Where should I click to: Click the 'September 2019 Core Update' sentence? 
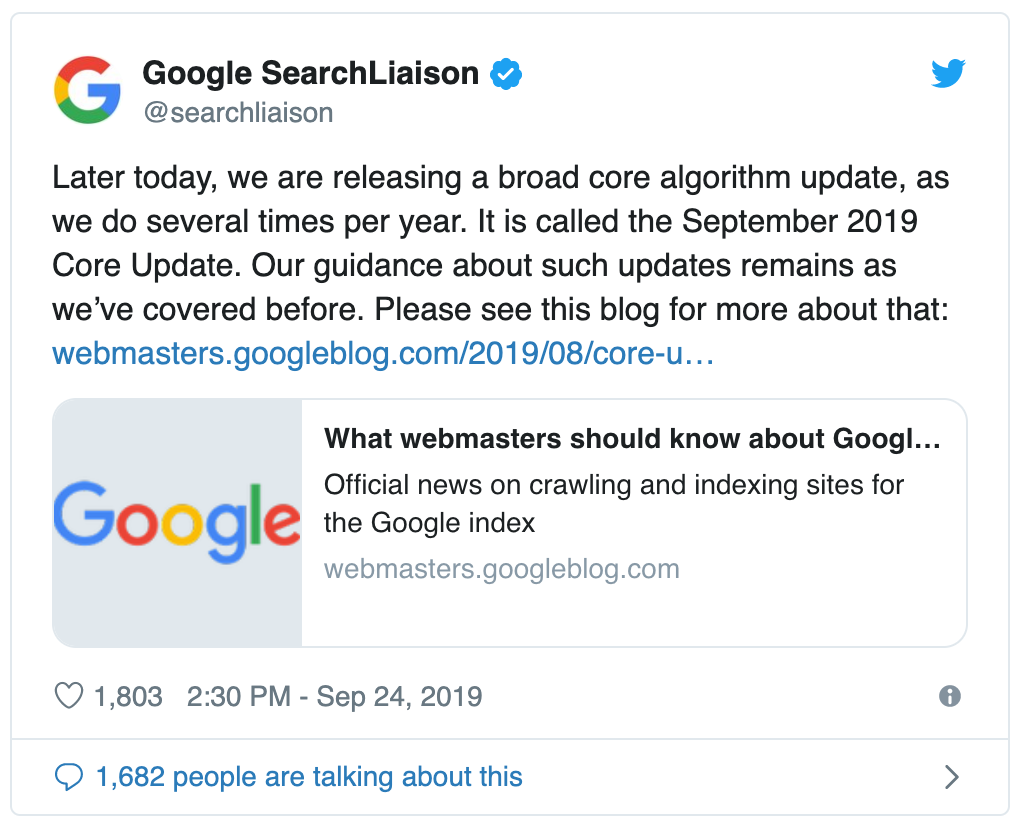tap(780, 222)
